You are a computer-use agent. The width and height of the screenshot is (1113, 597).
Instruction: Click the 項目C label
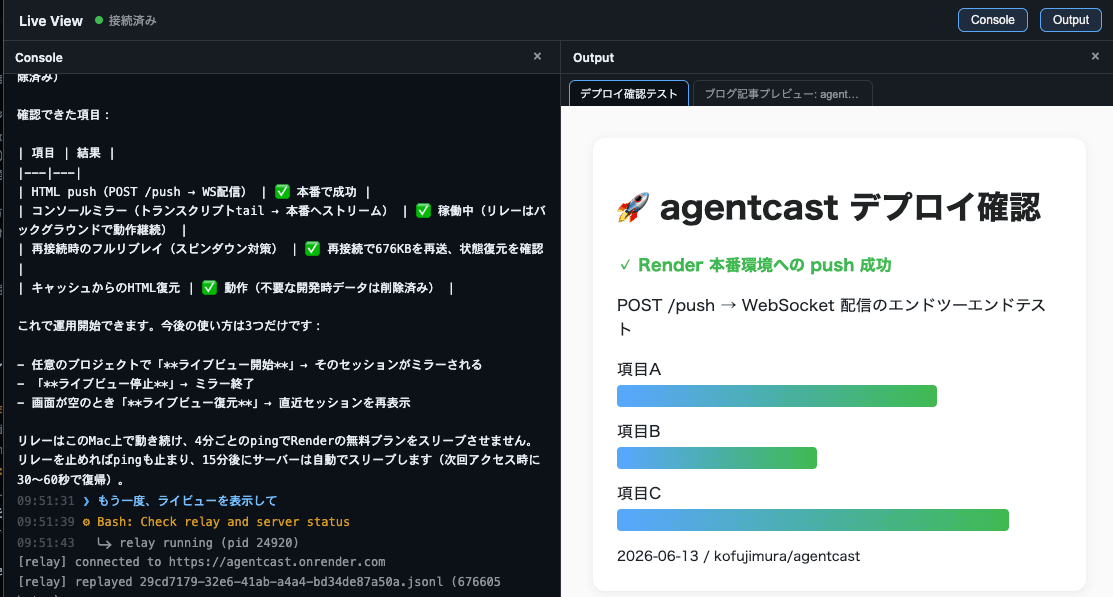tap(639, 493)
